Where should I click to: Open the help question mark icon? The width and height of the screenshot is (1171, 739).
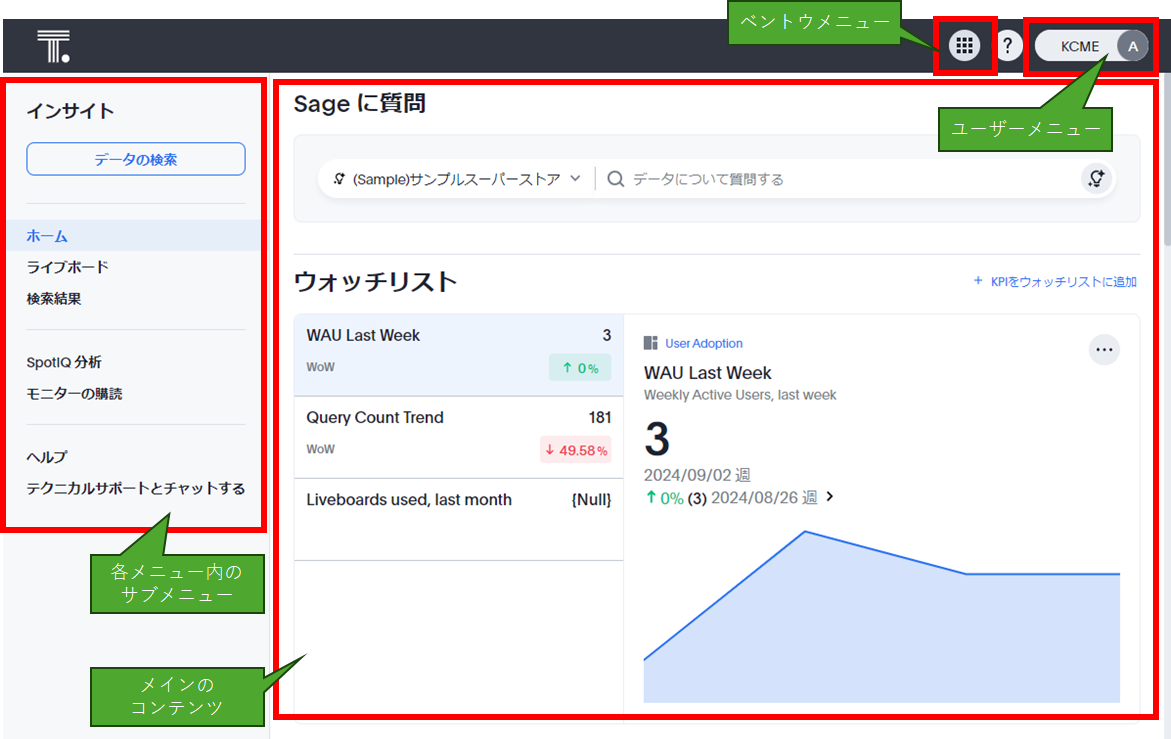[x=1008, y=45]
